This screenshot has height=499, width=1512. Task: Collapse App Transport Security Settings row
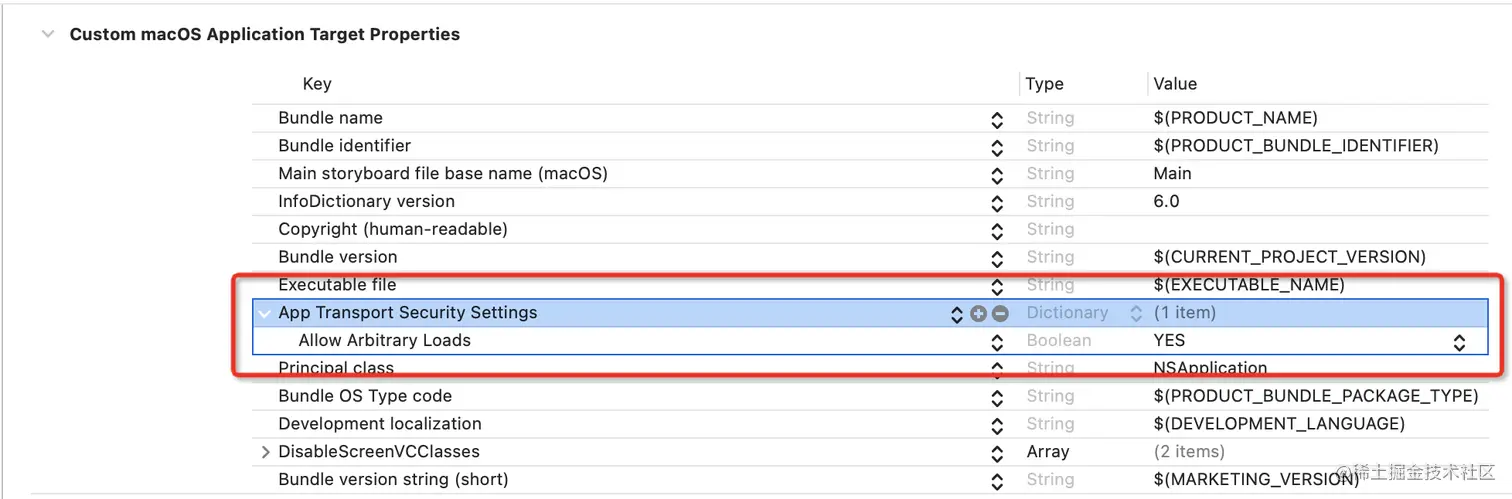(x=264, y=313)
